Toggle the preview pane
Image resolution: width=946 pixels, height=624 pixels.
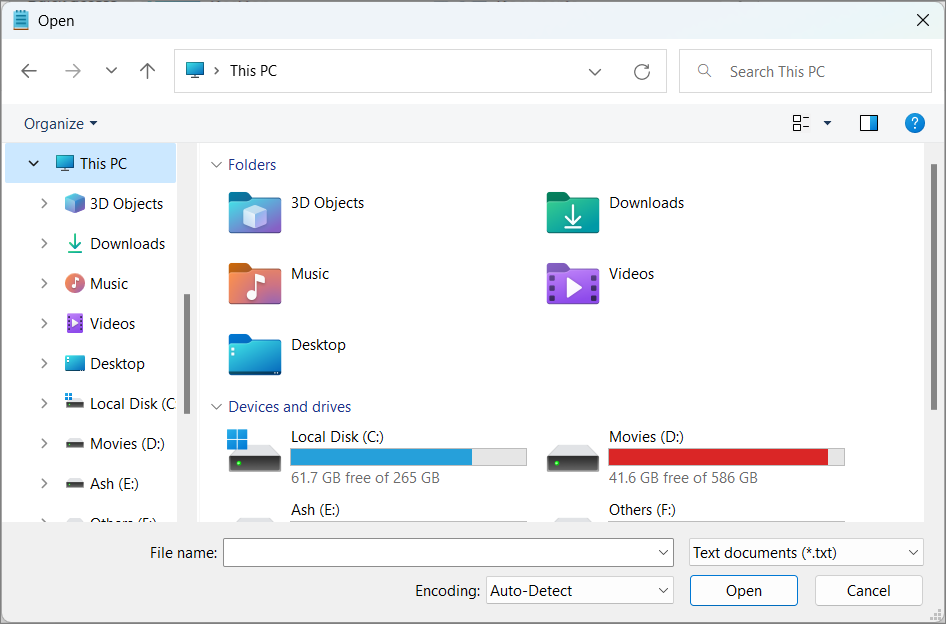pyautogui.click(x=869, y=123)
